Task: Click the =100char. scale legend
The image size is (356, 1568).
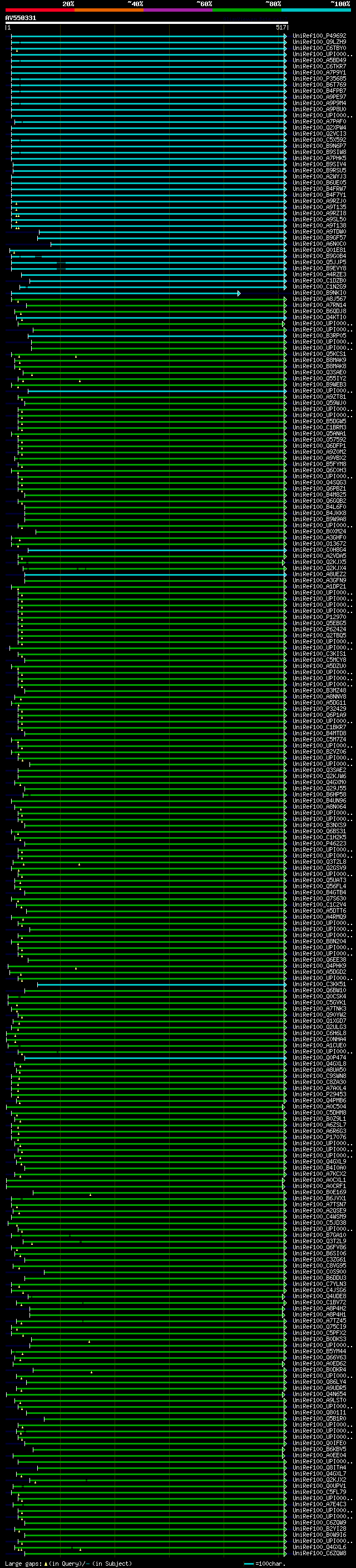Action: (264, 1564)
